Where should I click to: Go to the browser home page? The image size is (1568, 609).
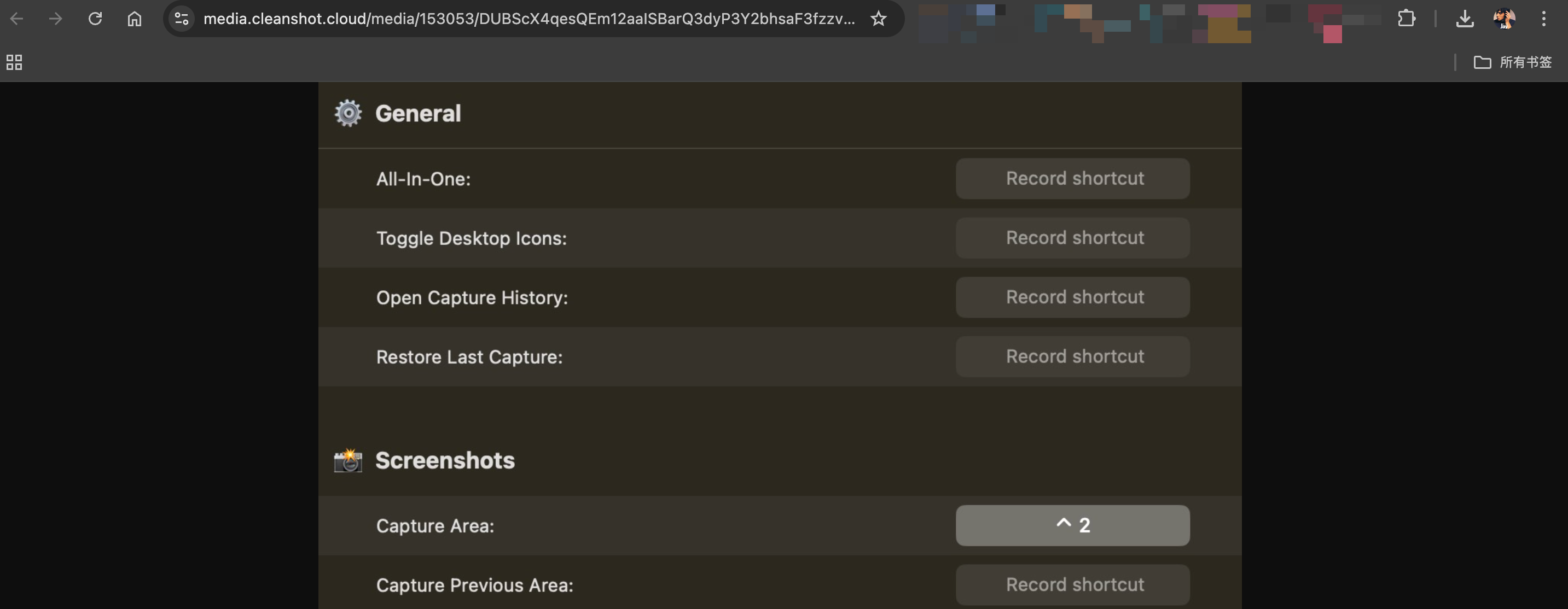[x=135, y=19]
